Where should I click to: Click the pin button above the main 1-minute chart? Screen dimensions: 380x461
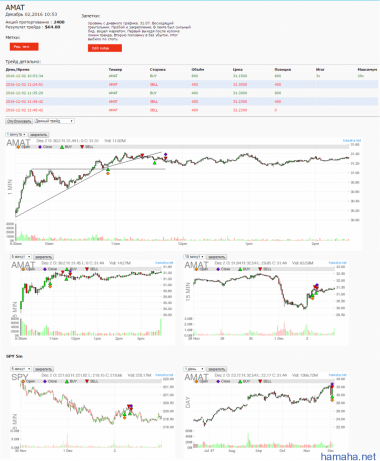[39, 135]
